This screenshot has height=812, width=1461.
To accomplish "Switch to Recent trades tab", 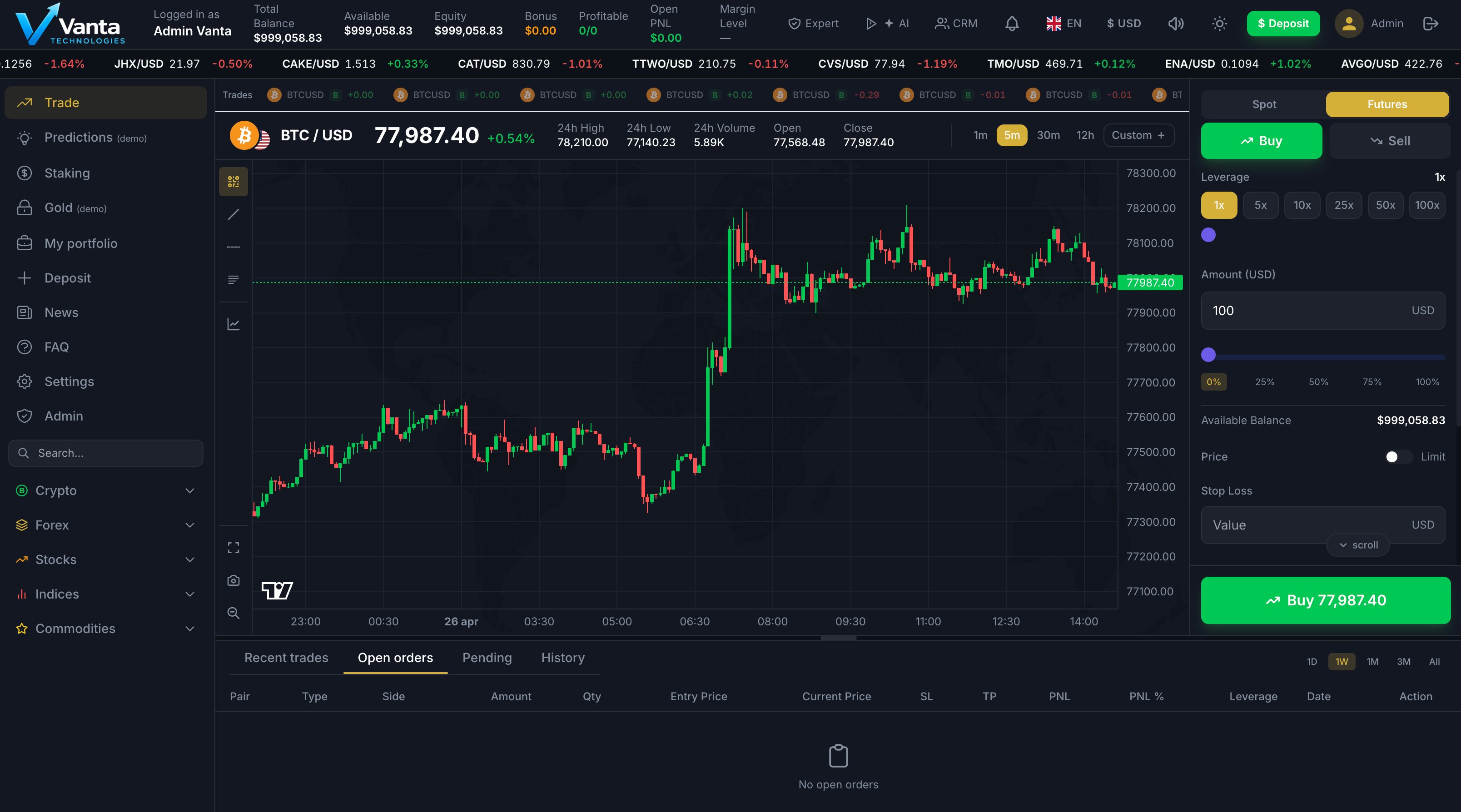I will (286, 658).
